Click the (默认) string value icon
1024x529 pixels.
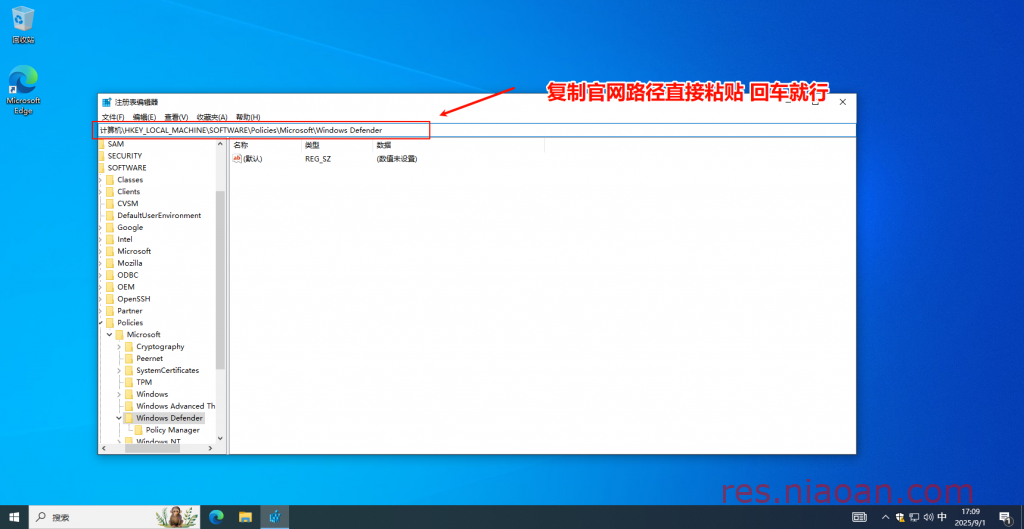(x=237, y=159)
